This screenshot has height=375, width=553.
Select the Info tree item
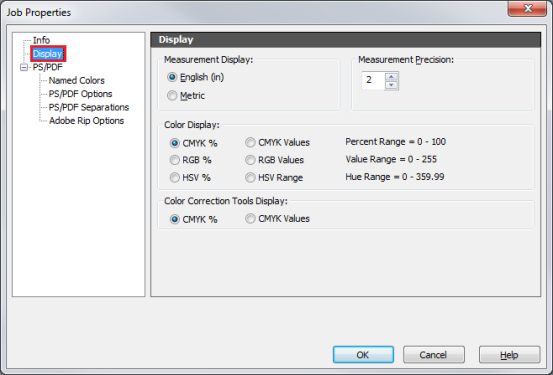pyautogui.click(x=41, y=40)
